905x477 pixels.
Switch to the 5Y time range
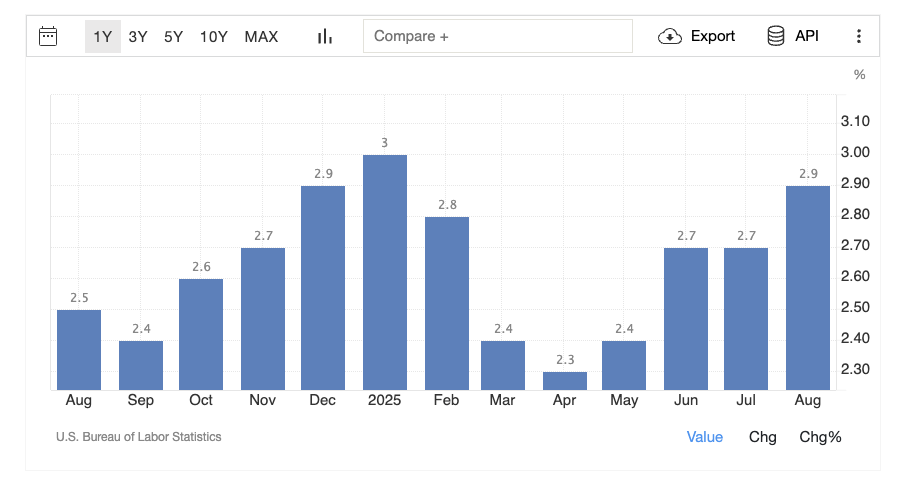point(173,37)
